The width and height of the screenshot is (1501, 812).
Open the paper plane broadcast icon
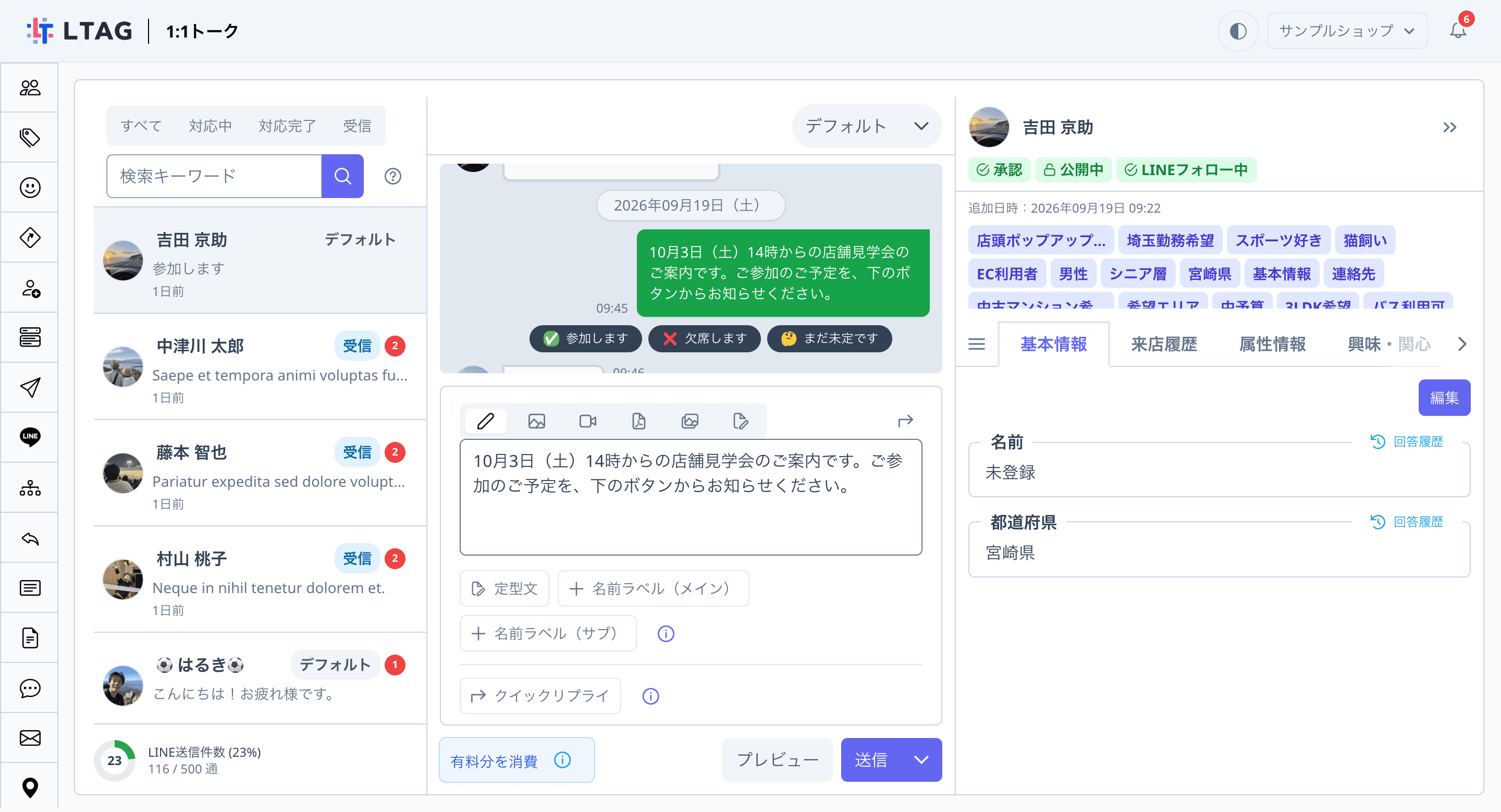(x=30, y=387)
